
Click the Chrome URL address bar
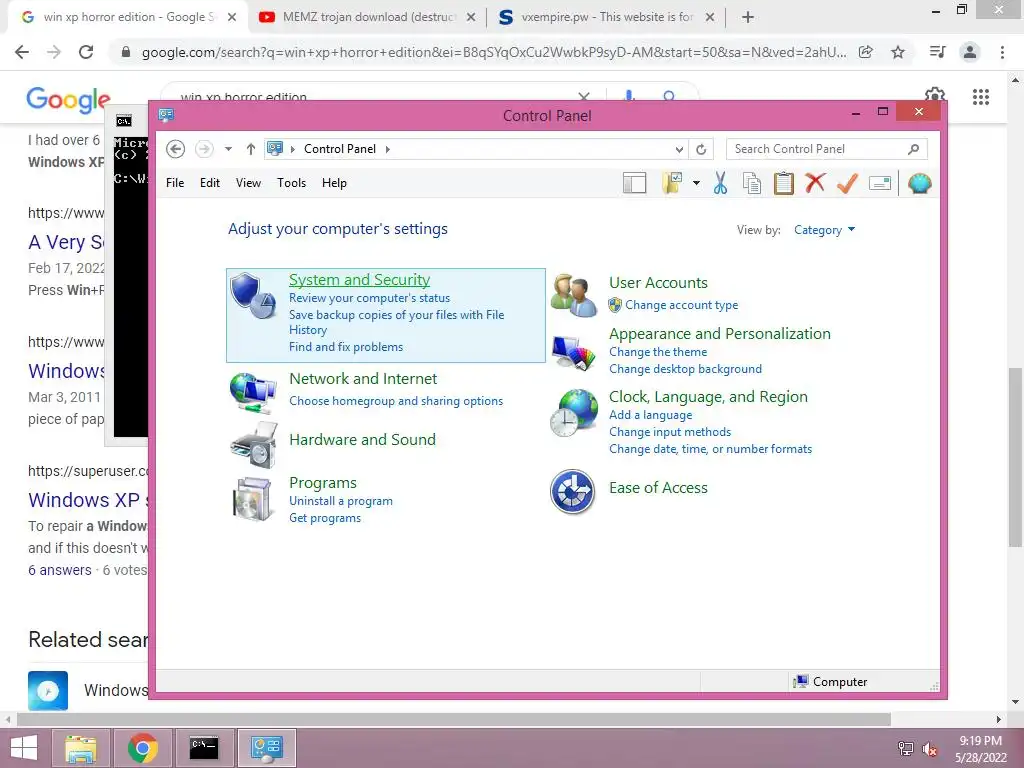tap(494, 52)
